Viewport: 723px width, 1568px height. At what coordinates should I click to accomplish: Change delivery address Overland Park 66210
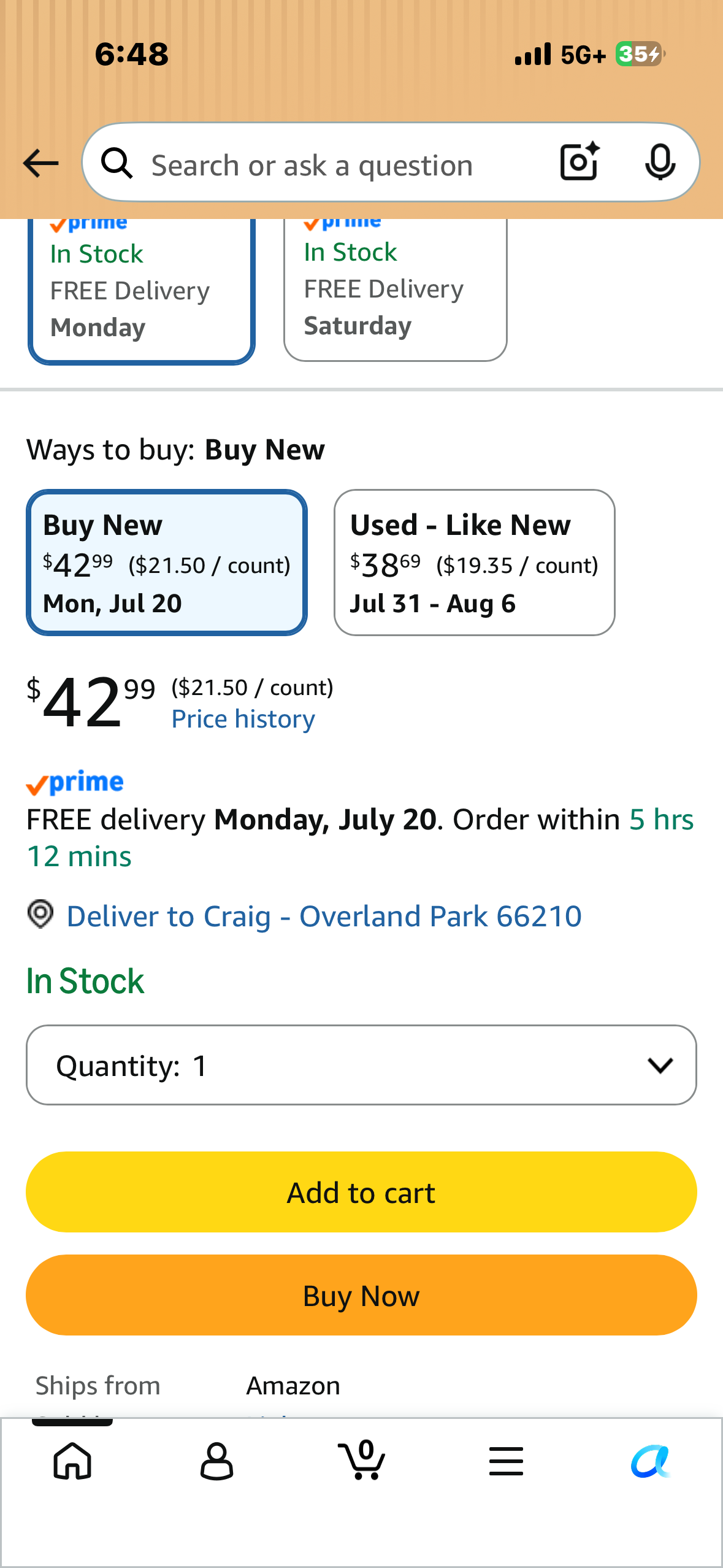click(324, 917)
